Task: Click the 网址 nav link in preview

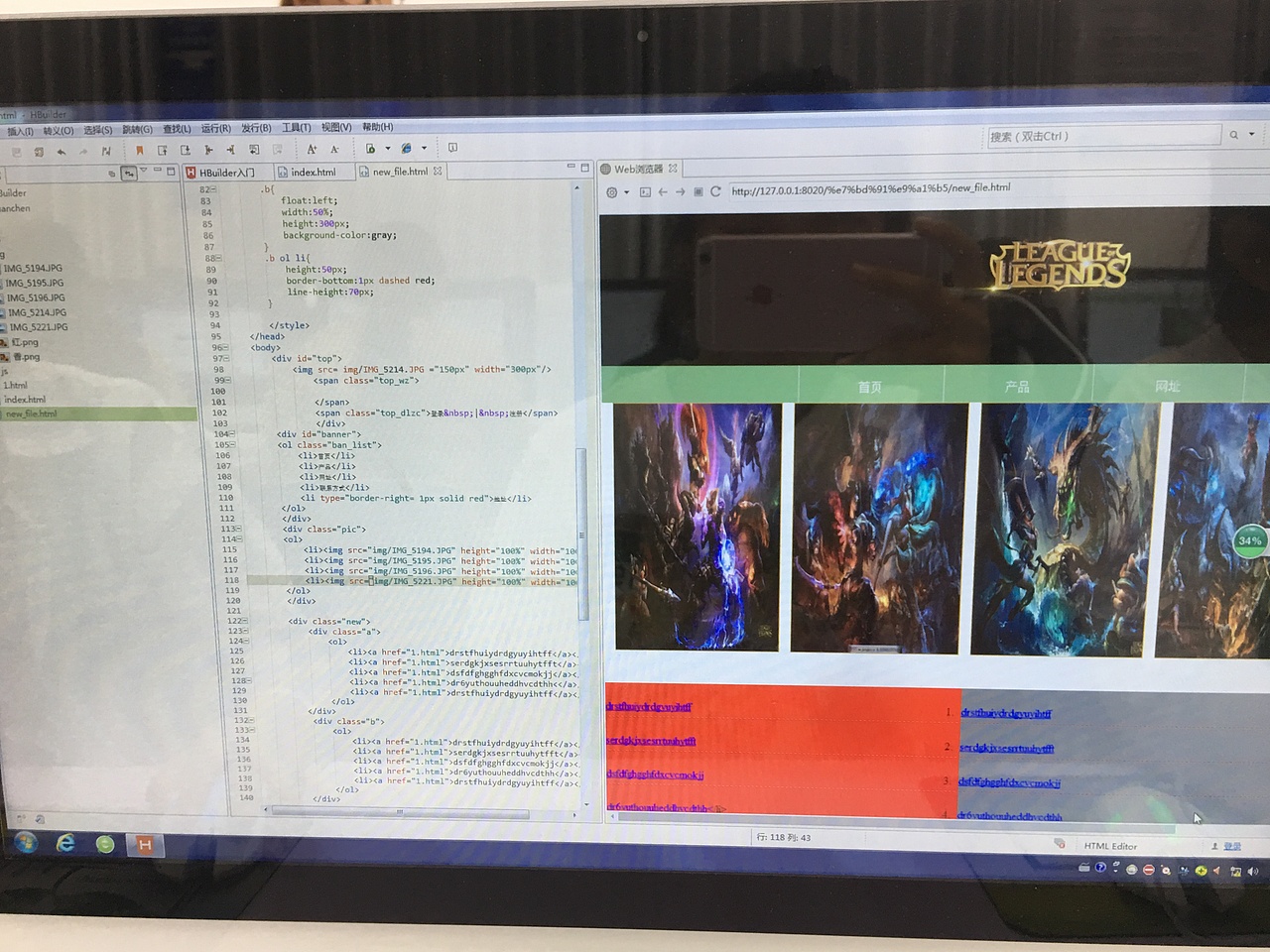Action: [x=1168, y=387]
